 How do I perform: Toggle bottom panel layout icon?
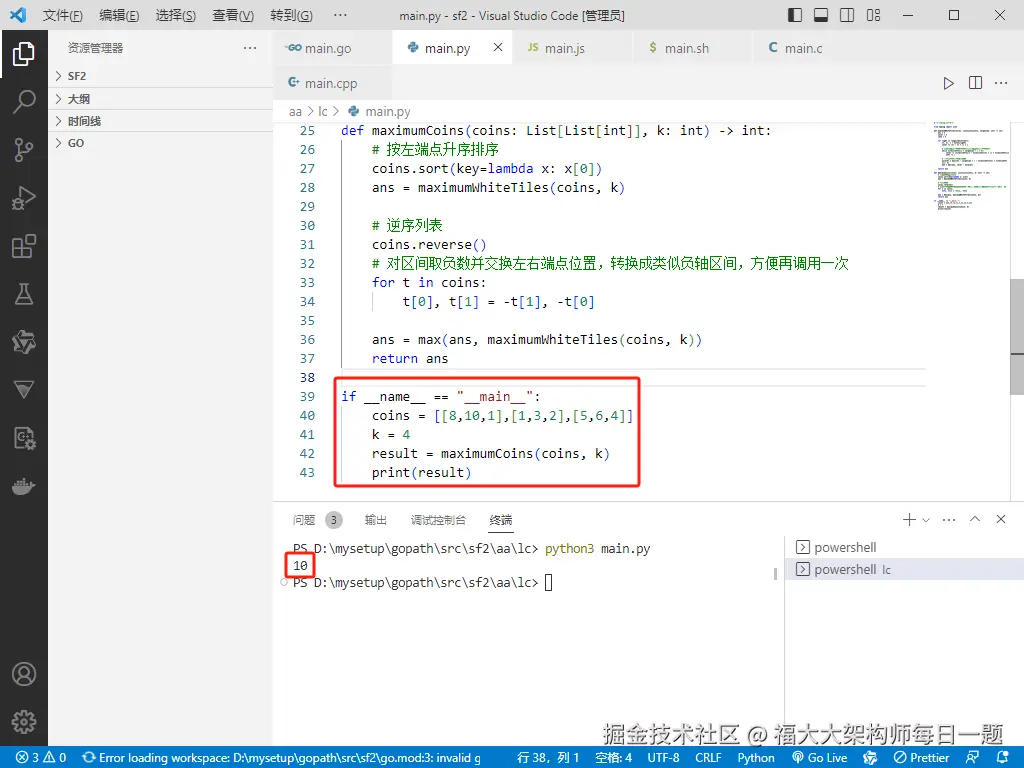point(821,15)
